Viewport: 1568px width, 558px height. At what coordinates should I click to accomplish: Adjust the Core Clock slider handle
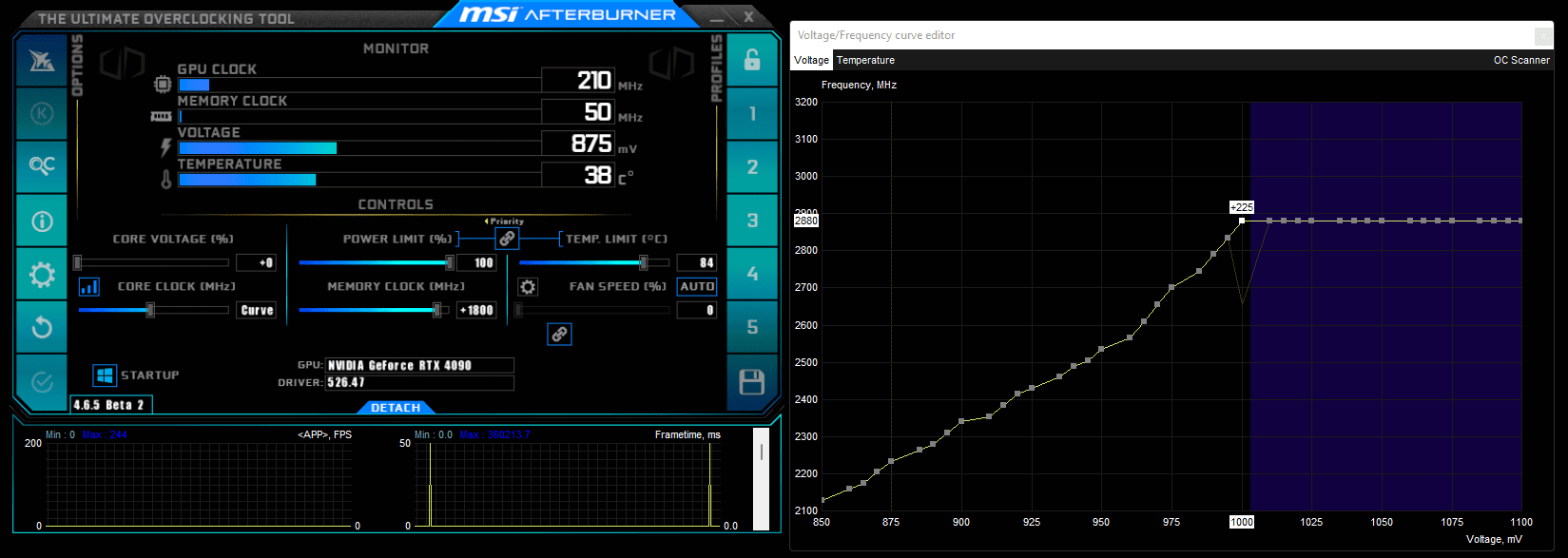pyautogui.click(x=150, y=310)
